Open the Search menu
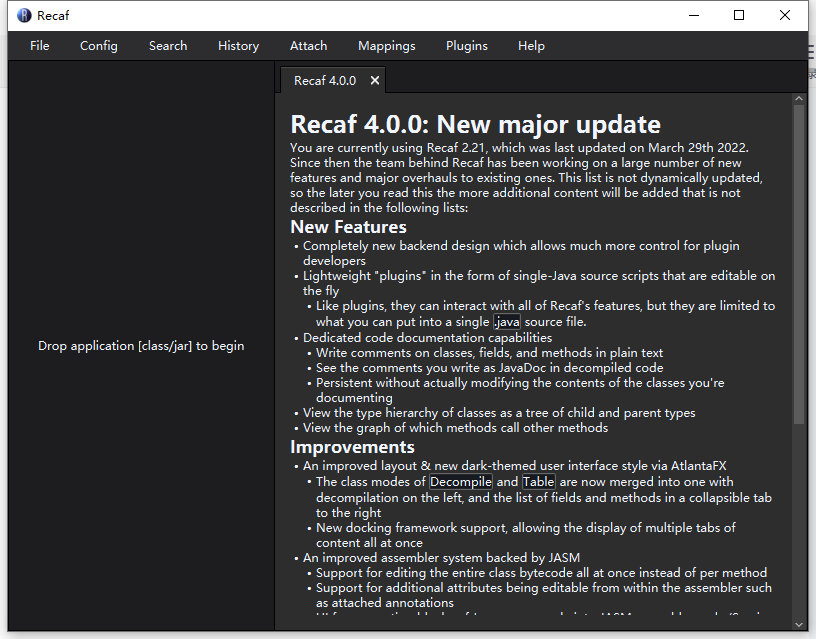This screenshot has width=816, height=639. [x=168, y=46]
